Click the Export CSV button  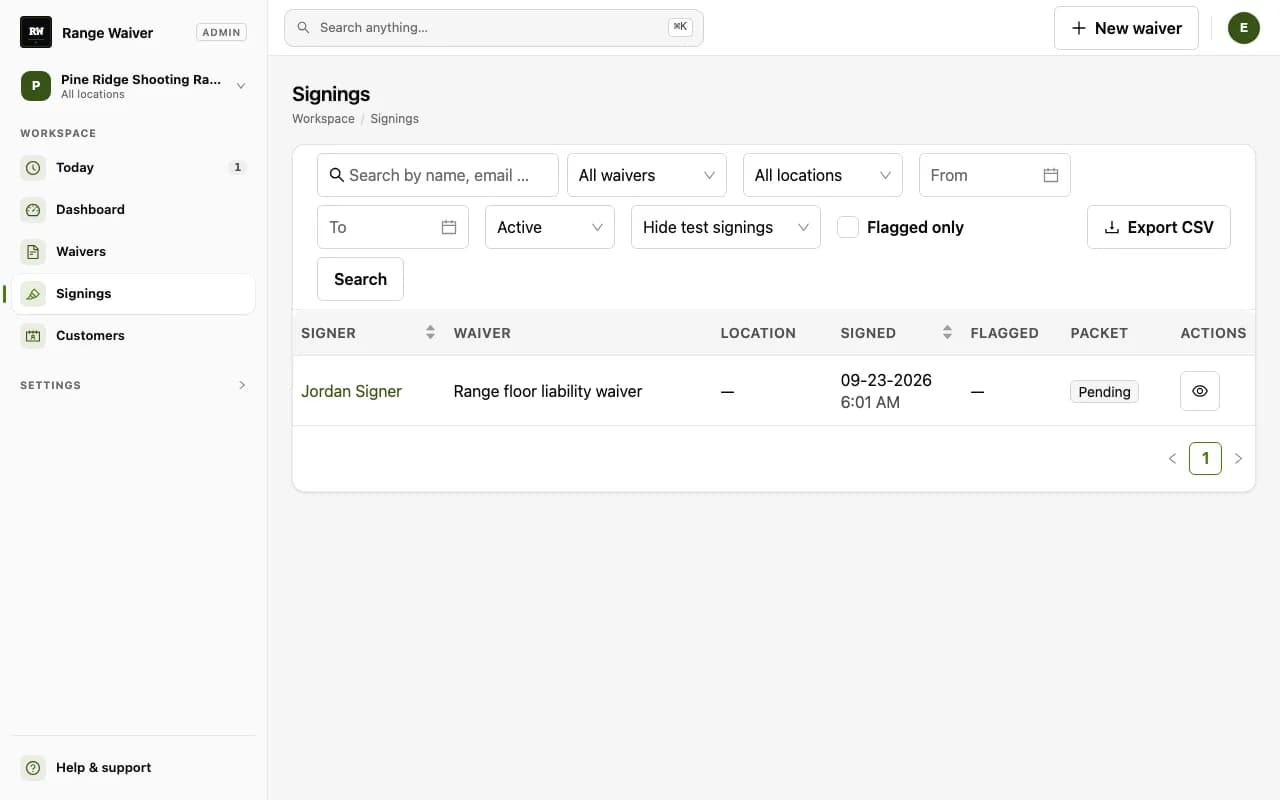pos(1159,227)
